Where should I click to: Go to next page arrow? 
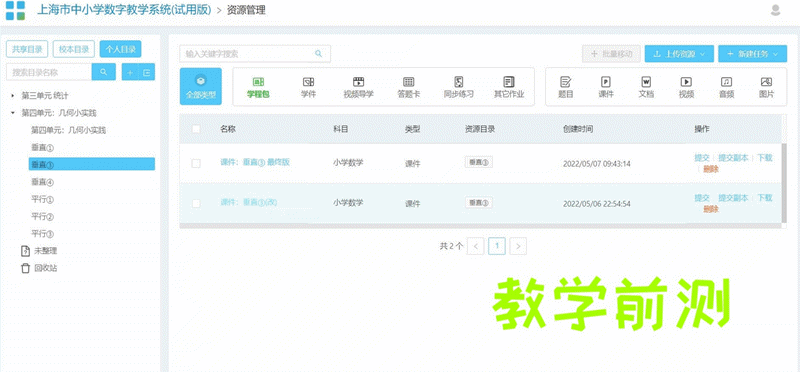pyautogui.click(x=518, y=246)
